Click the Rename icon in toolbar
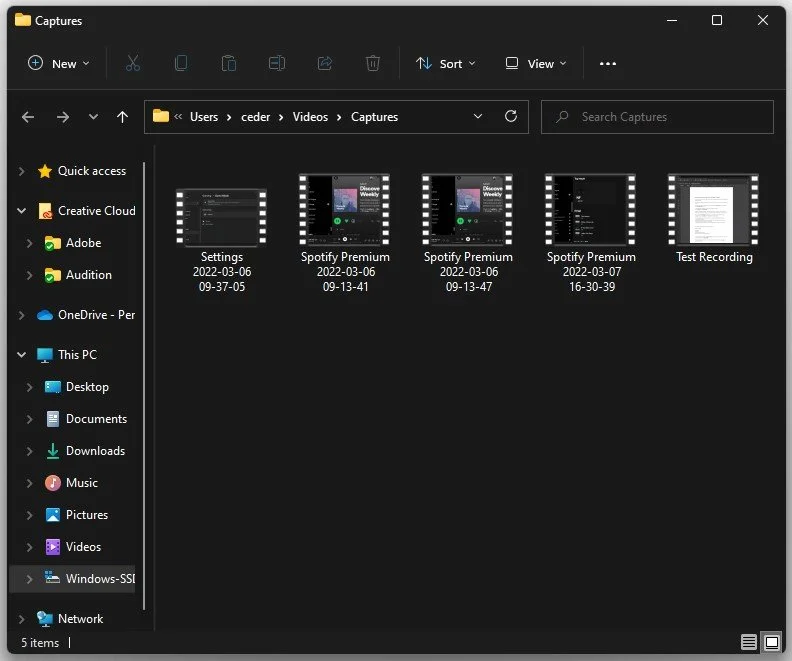 click(277, 64)
